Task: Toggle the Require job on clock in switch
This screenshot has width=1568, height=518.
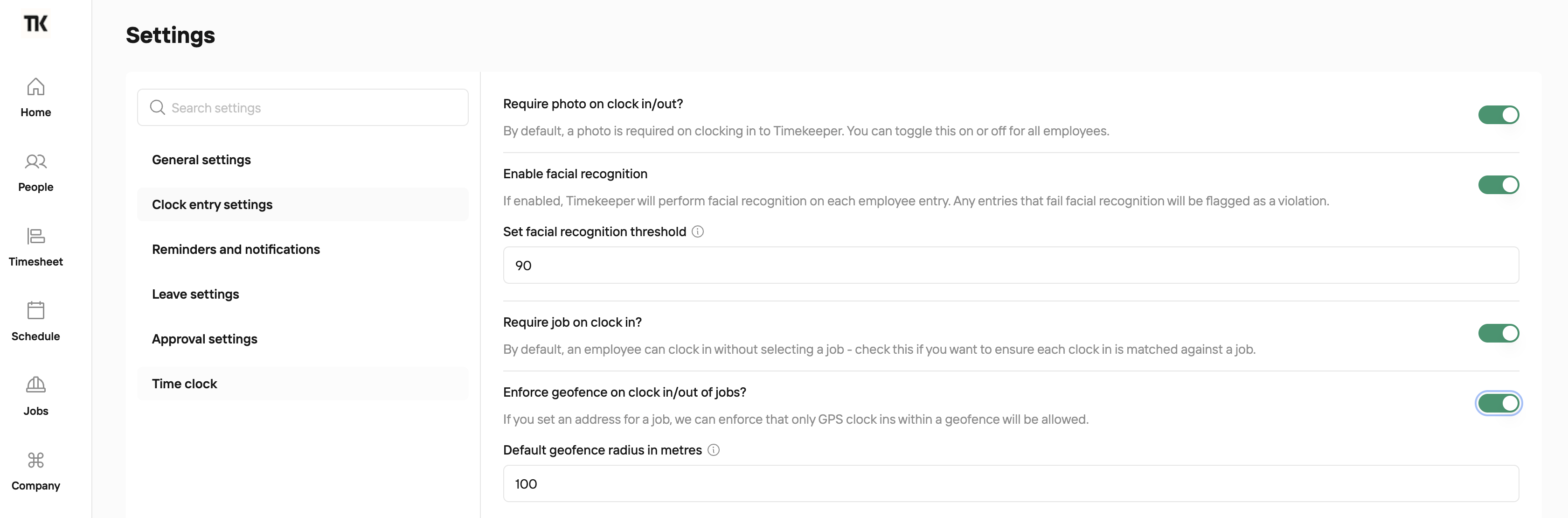Action: point(1498,333)
